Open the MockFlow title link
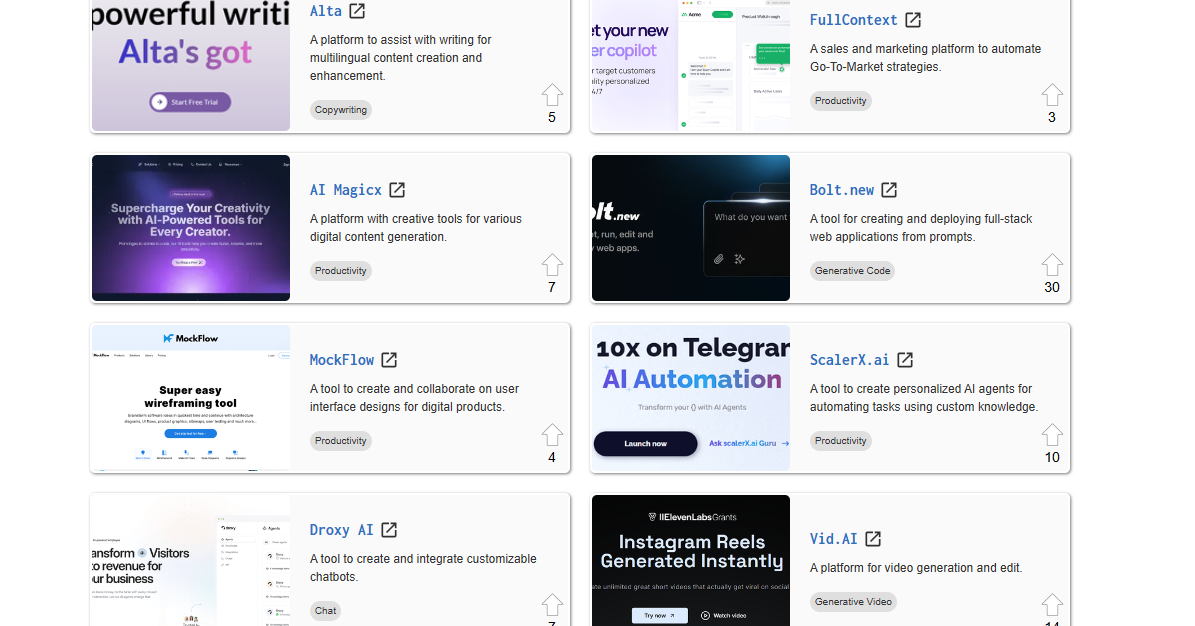This screenshot has height=626, width=1195. point(341,360)
